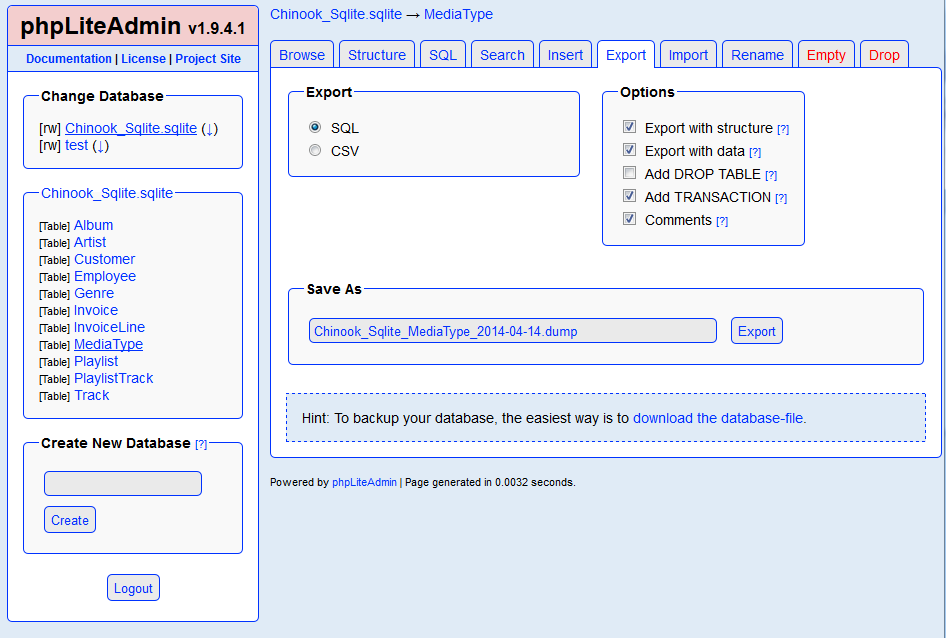Click the Logout button
The height and width of the screenshot is (638, 946).
[133, 589]
